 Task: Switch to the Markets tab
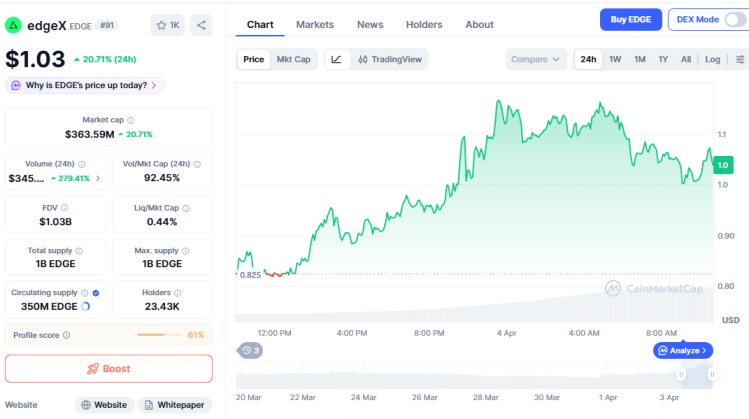tap(315, 24)
